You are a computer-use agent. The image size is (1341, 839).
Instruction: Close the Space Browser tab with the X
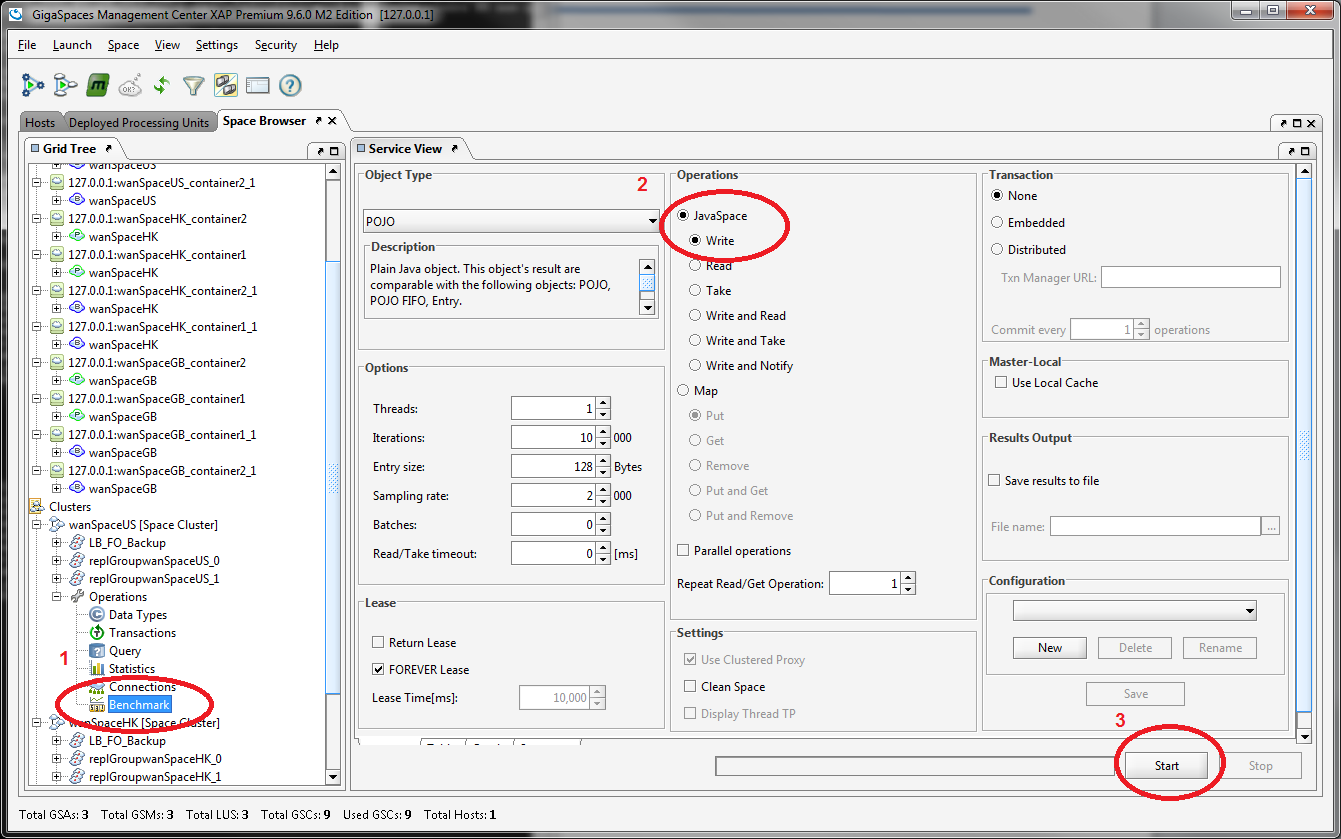332,121
